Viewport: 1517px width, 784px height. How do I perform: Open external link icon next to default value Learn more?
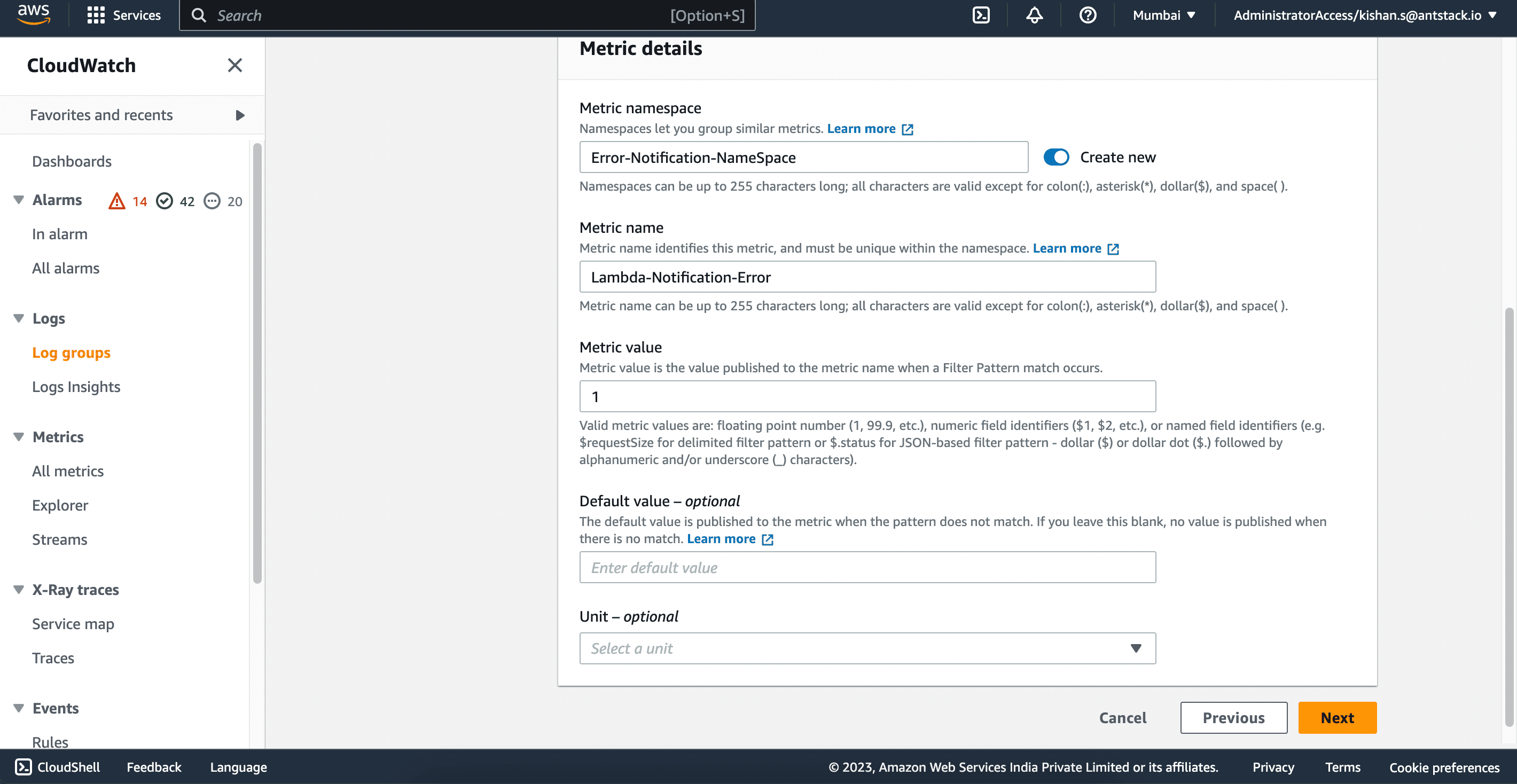(768, 540)
